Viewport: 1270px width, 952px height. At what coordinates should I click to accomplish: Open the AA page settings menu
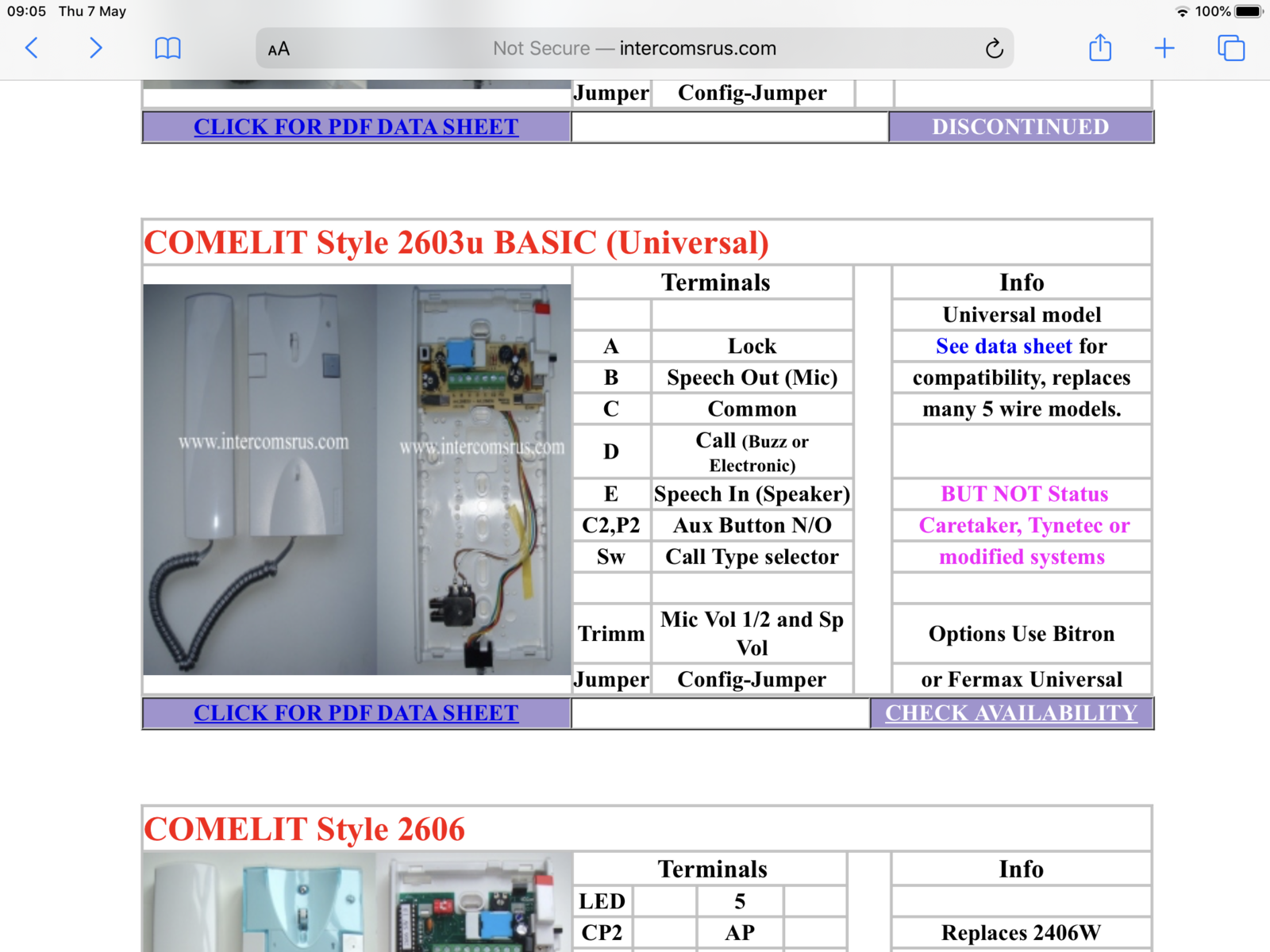[x=278, y=48]
